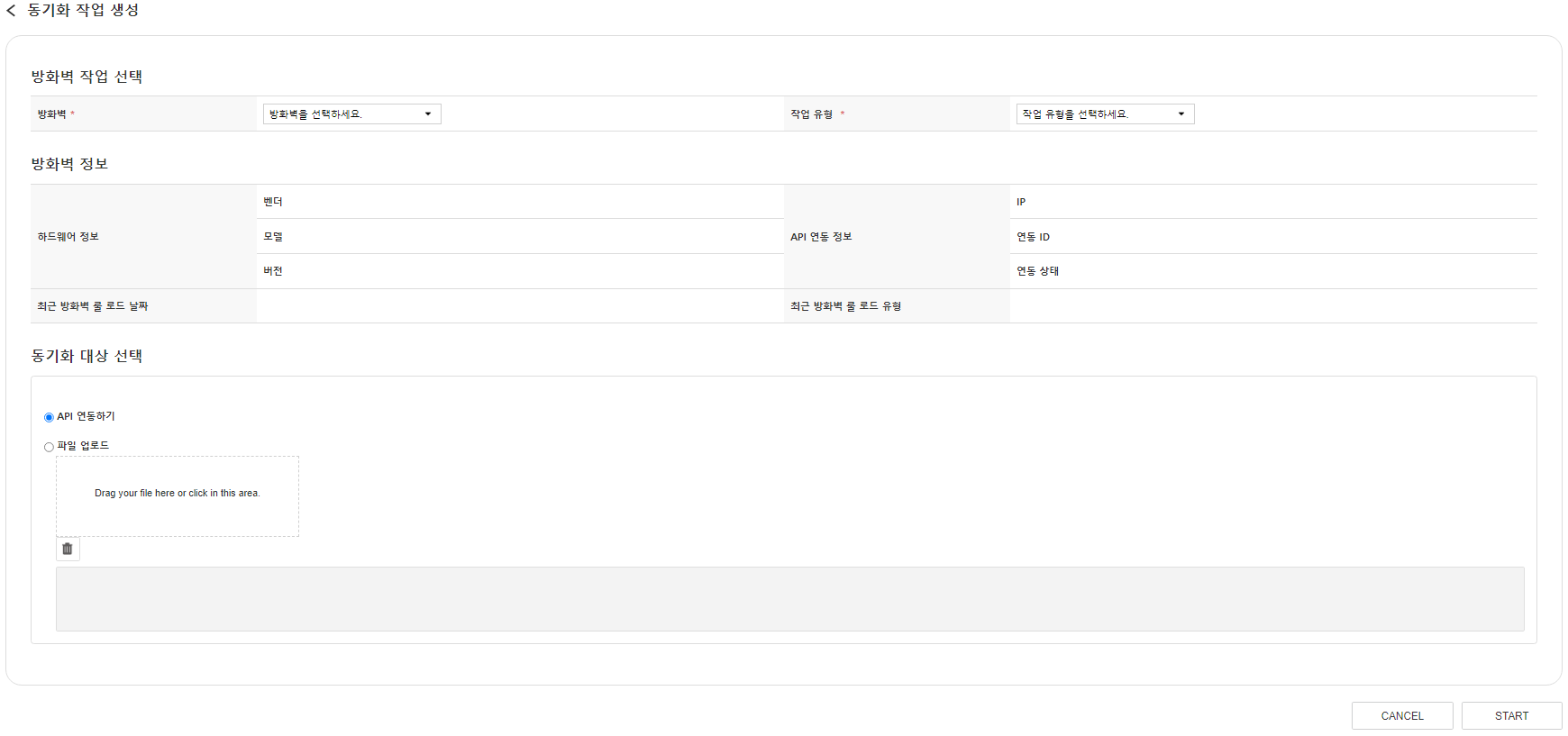1568x736 pixels.
Task: Open the 작업 유형을 선택하세요 dropdown
Action: tap(1105, 114)
